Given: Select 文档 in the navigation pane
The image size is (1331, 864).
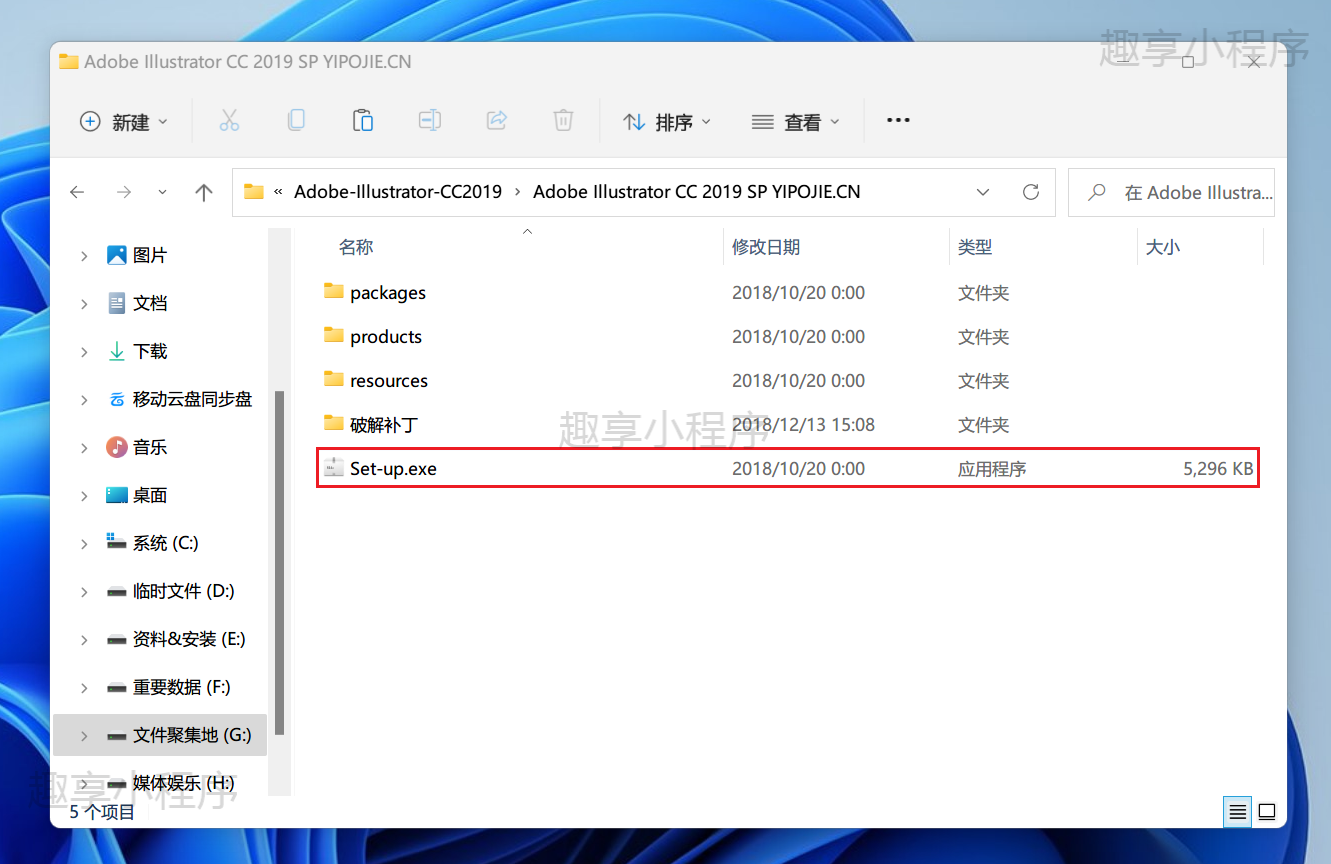Looking at the screenshot, I should [x=150, y=303].
